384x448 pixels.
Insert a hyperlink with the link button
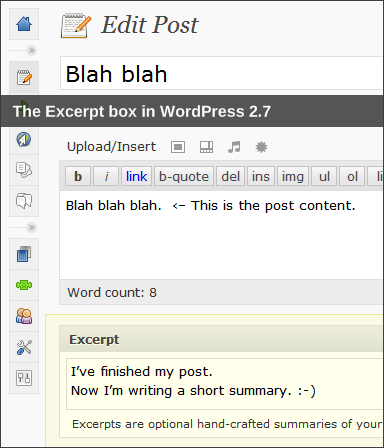click(x=136, y=176)
